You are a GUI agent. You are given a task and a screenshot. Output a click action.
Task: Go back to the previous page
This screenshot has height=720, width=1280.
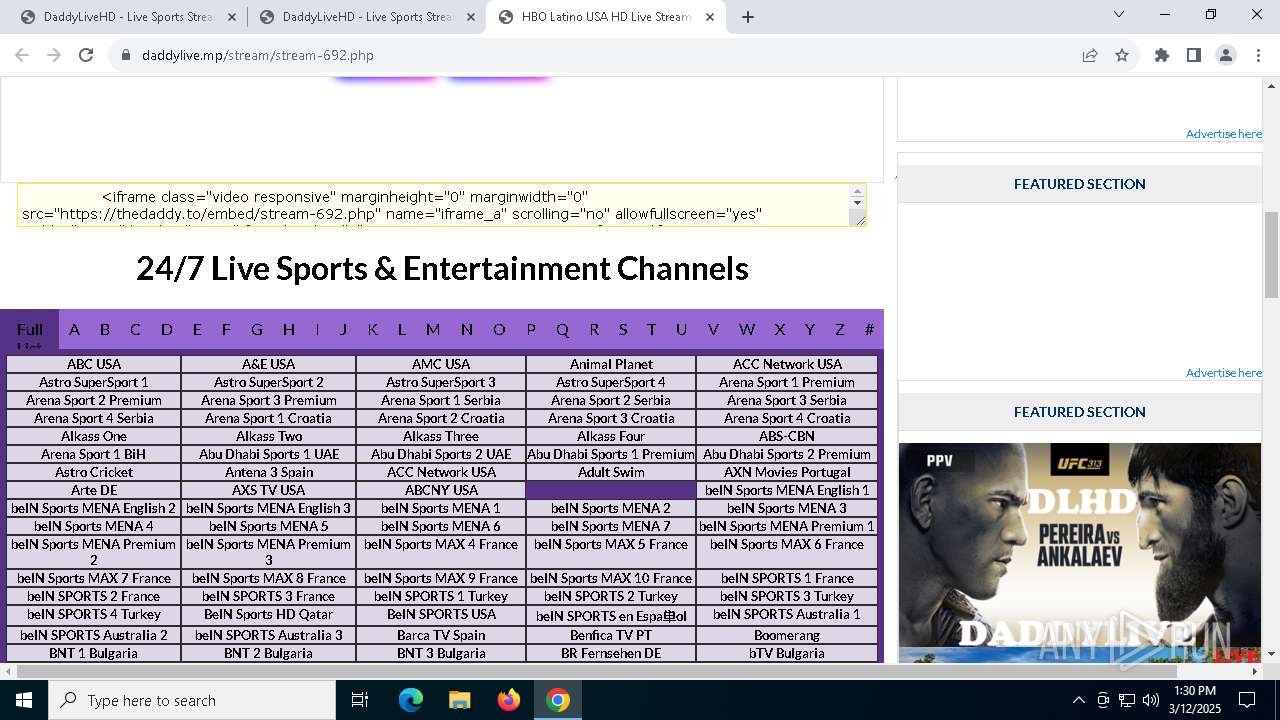tap(22, 55)
